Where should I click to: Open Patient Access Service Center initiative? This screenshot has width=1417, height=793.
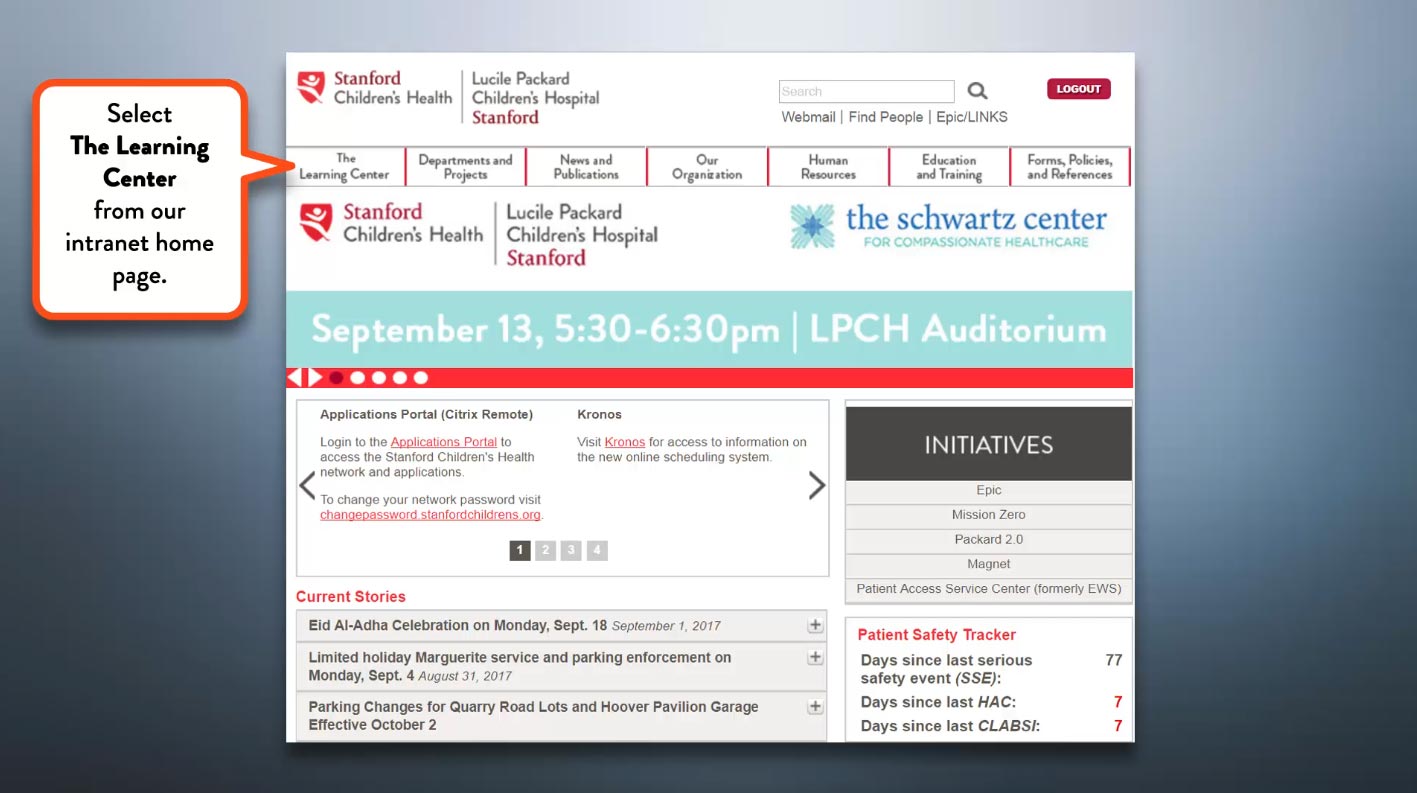pyautogui.click(x=989, y=589)
